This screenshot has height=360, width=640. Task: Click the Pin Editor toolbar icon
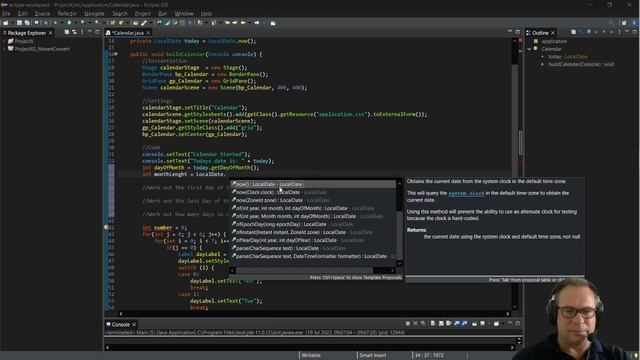[x=273, y=23]
